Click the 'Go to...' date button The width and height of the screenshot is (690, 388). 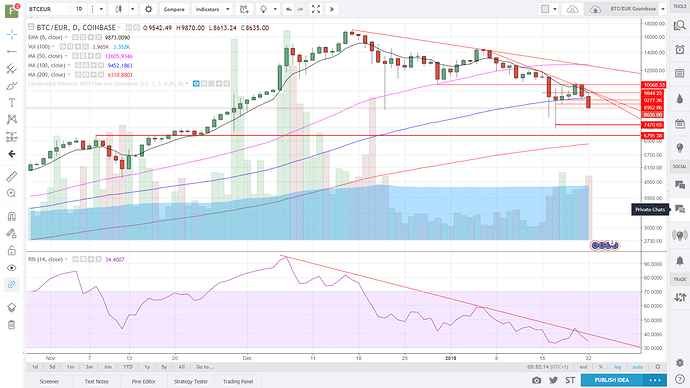click(x=205, y=367)
